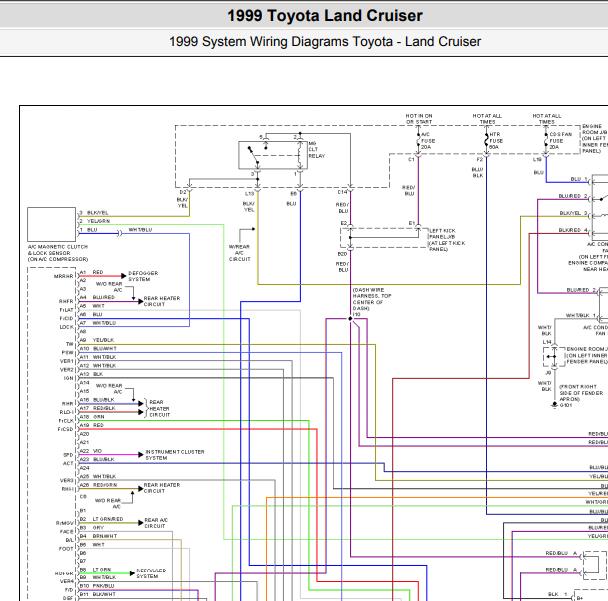Click the "CDS FAN FUSE 20A" label
This screenshot has height=601, width=608.
tap(560, 141)
